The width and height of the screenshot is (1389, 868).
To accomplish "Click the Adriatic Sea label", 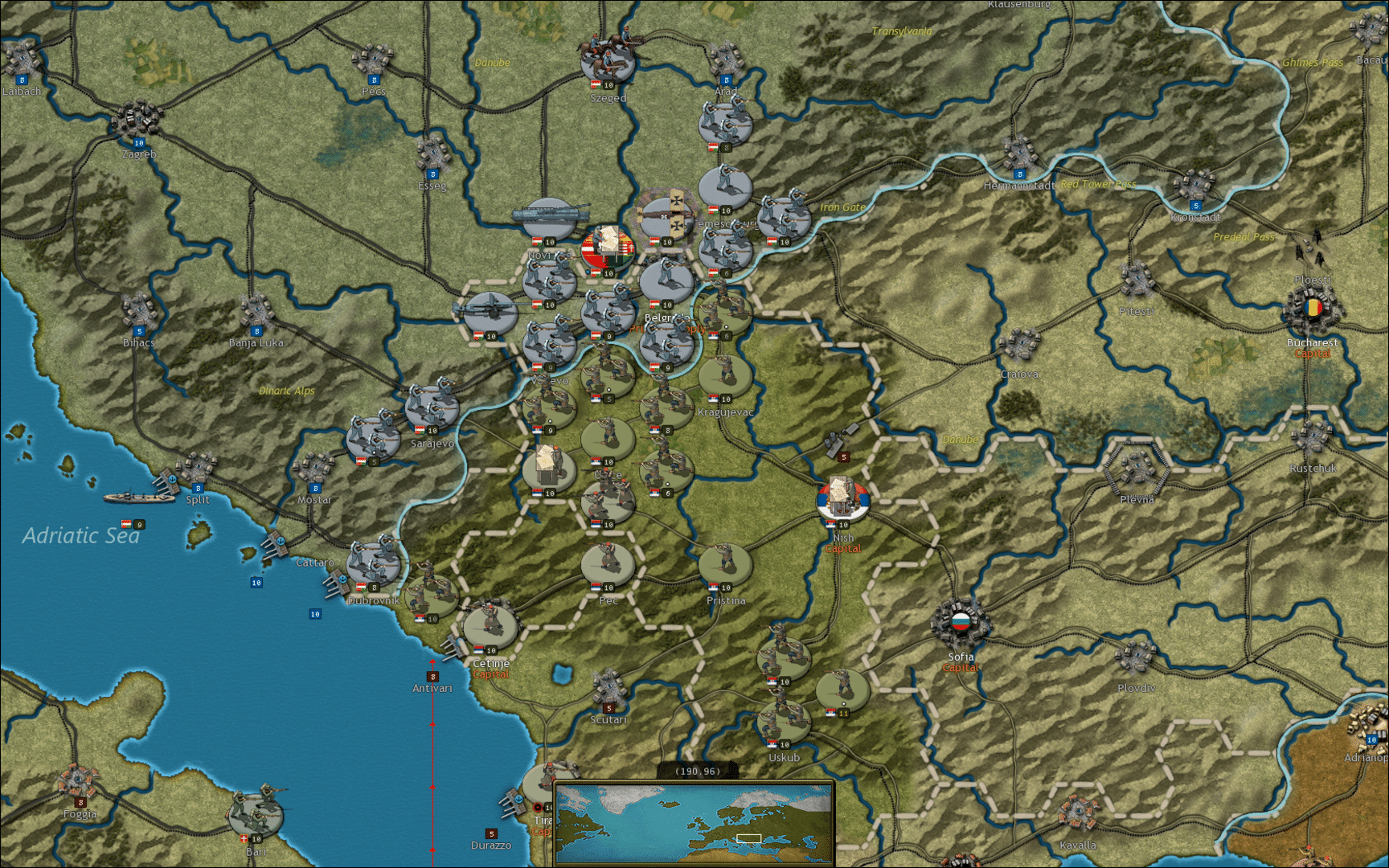I will tap(80, 535).
